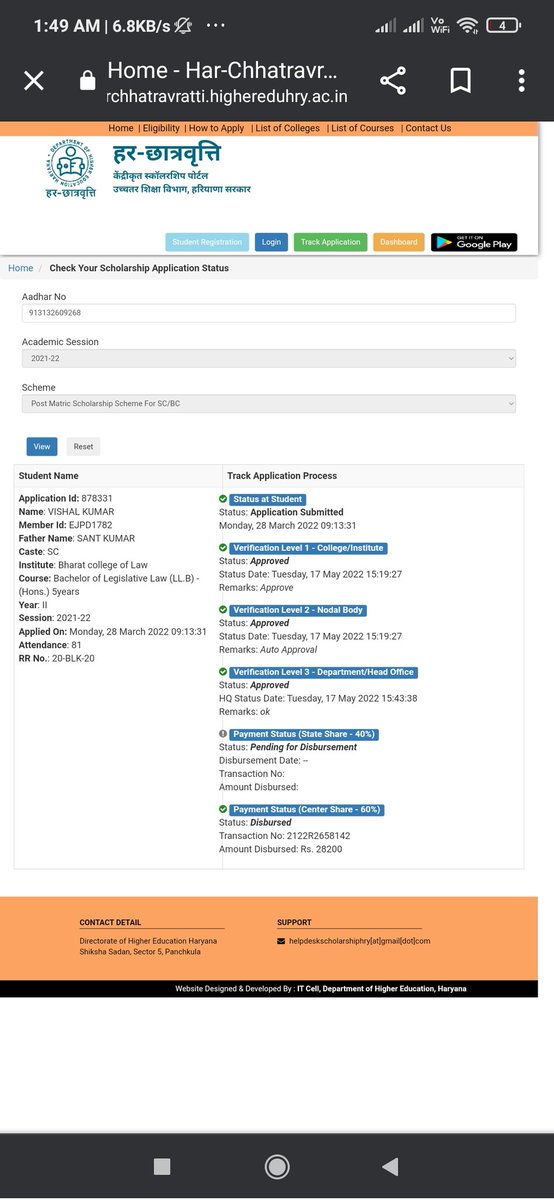Tap the Android recent apps square button
Screen dimensions: 554x1200
[162, 1166]
